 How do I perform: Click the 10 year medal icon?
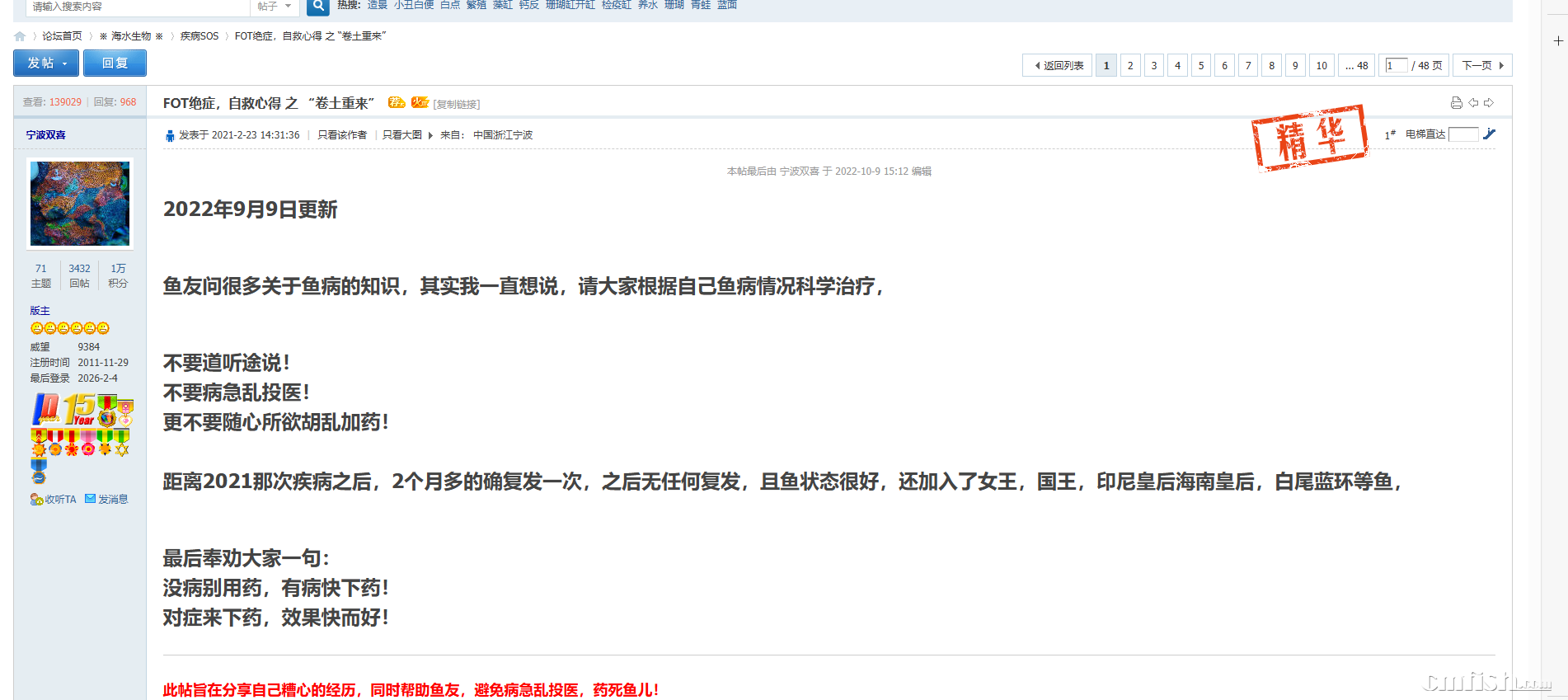pos(46,410)
